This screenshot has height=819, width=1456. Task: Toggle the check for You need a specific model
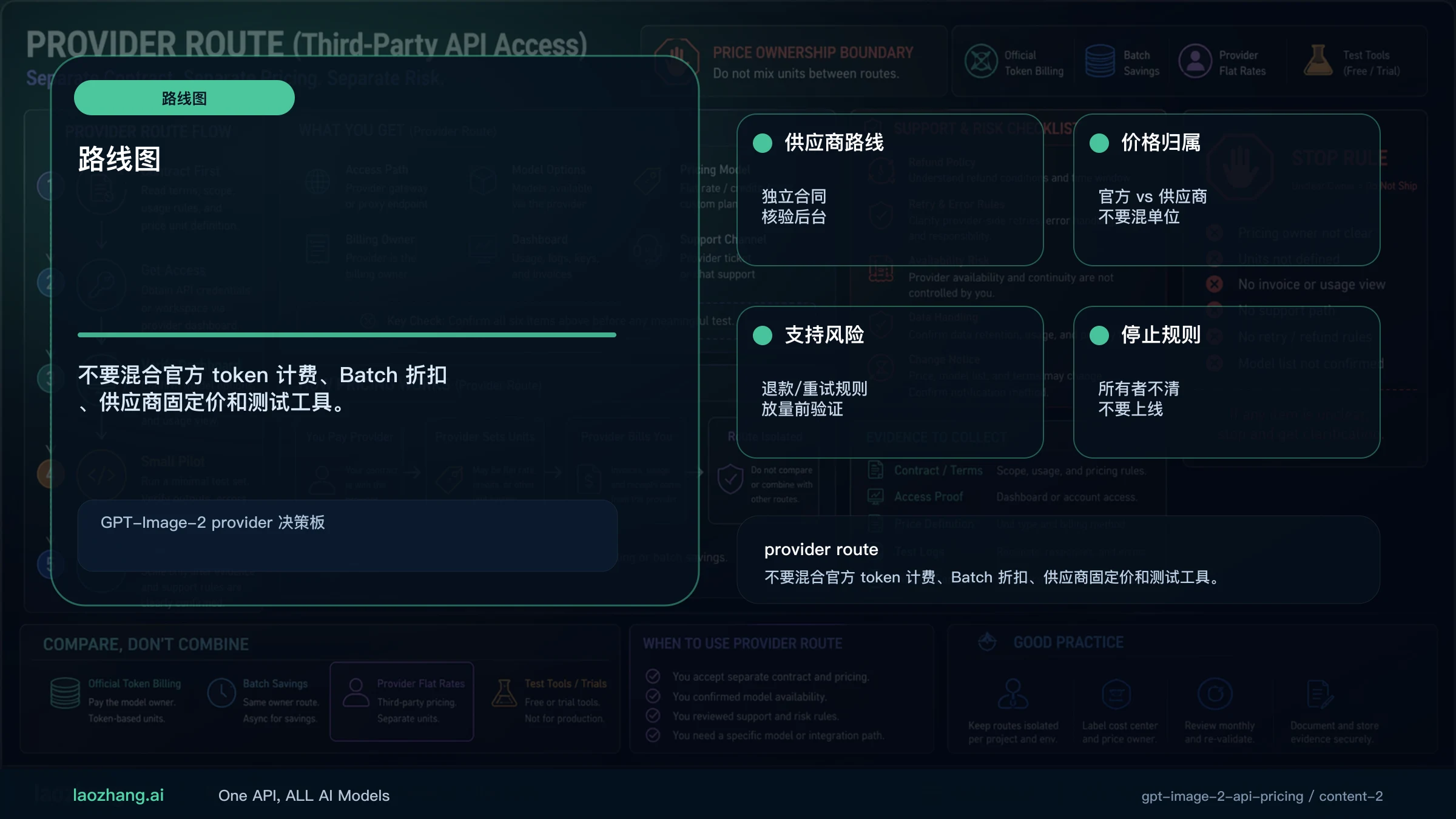point(653,735)
